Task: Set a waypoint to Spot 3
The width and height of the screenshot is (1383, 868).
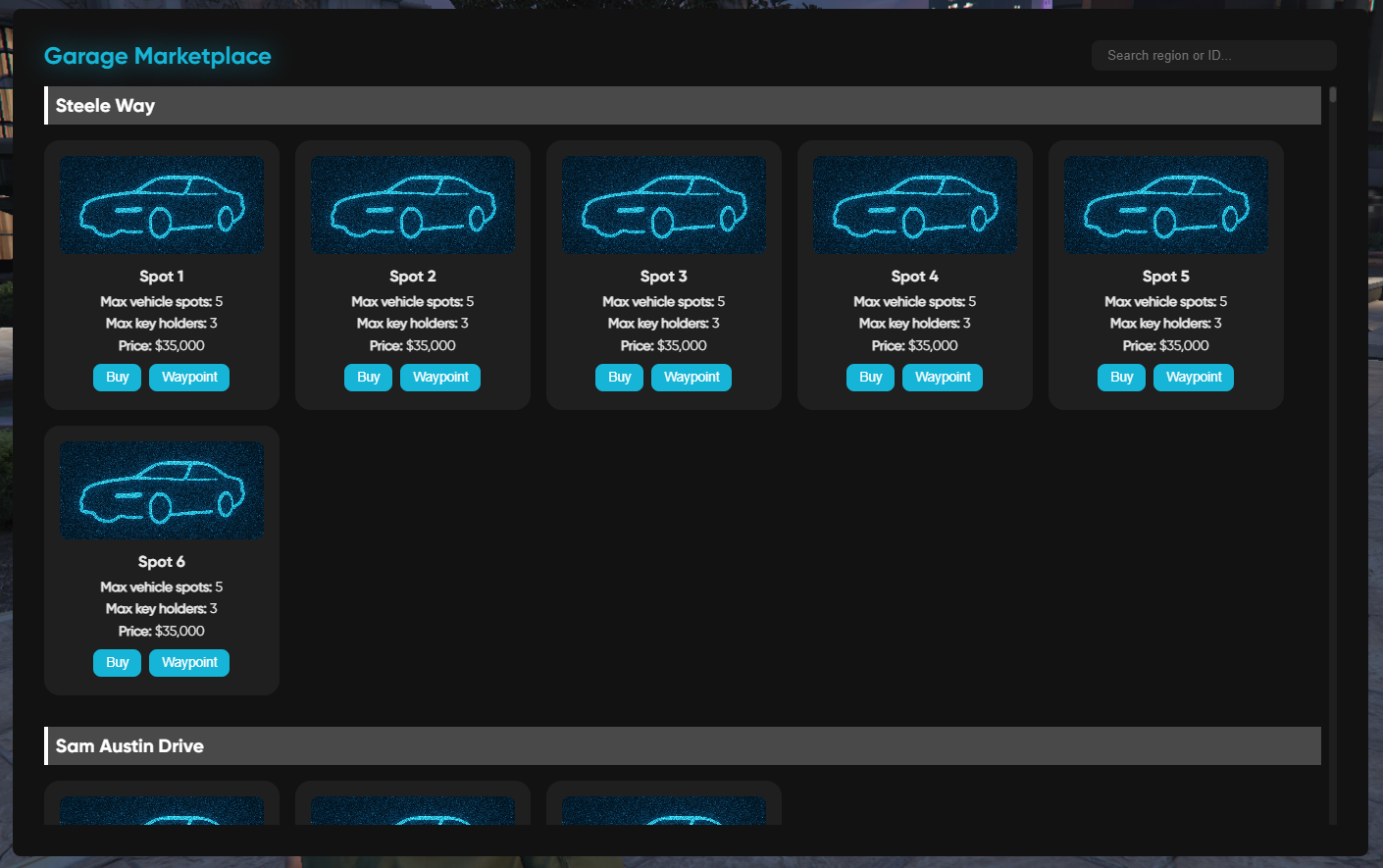Action: point(691,377)
